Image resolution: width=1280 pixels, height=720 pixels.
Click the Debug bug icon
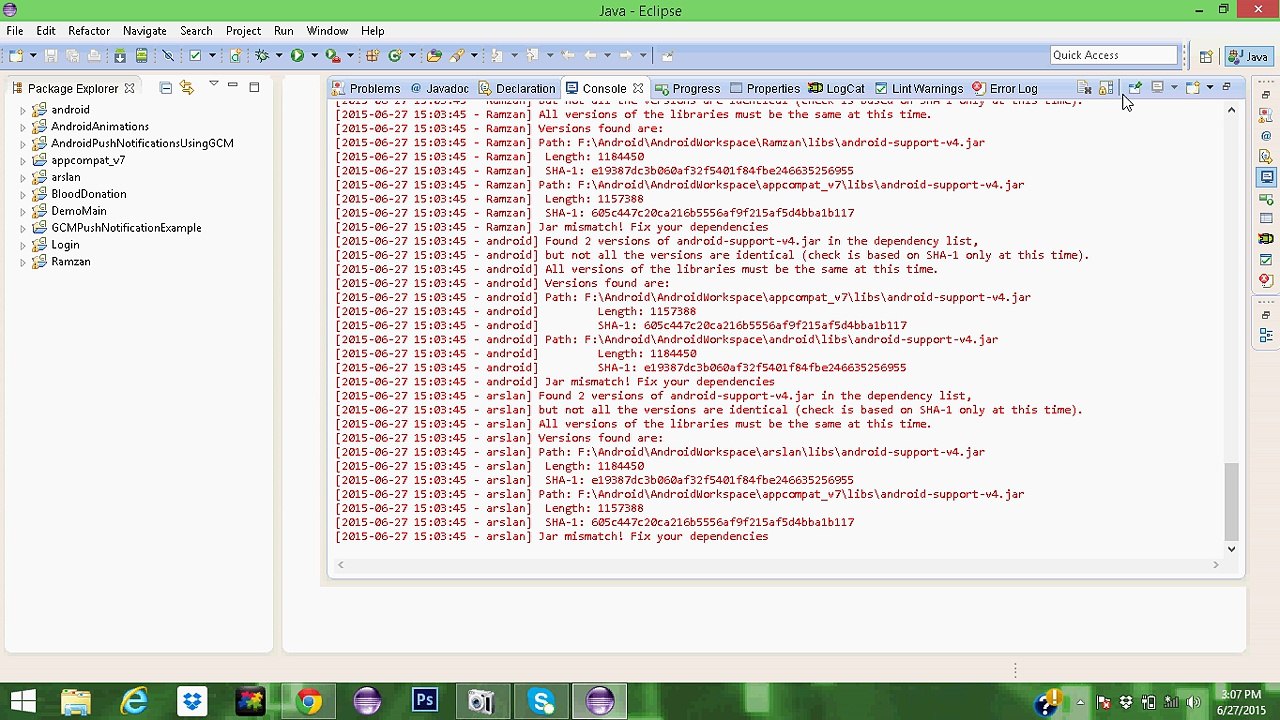(261, 55)
